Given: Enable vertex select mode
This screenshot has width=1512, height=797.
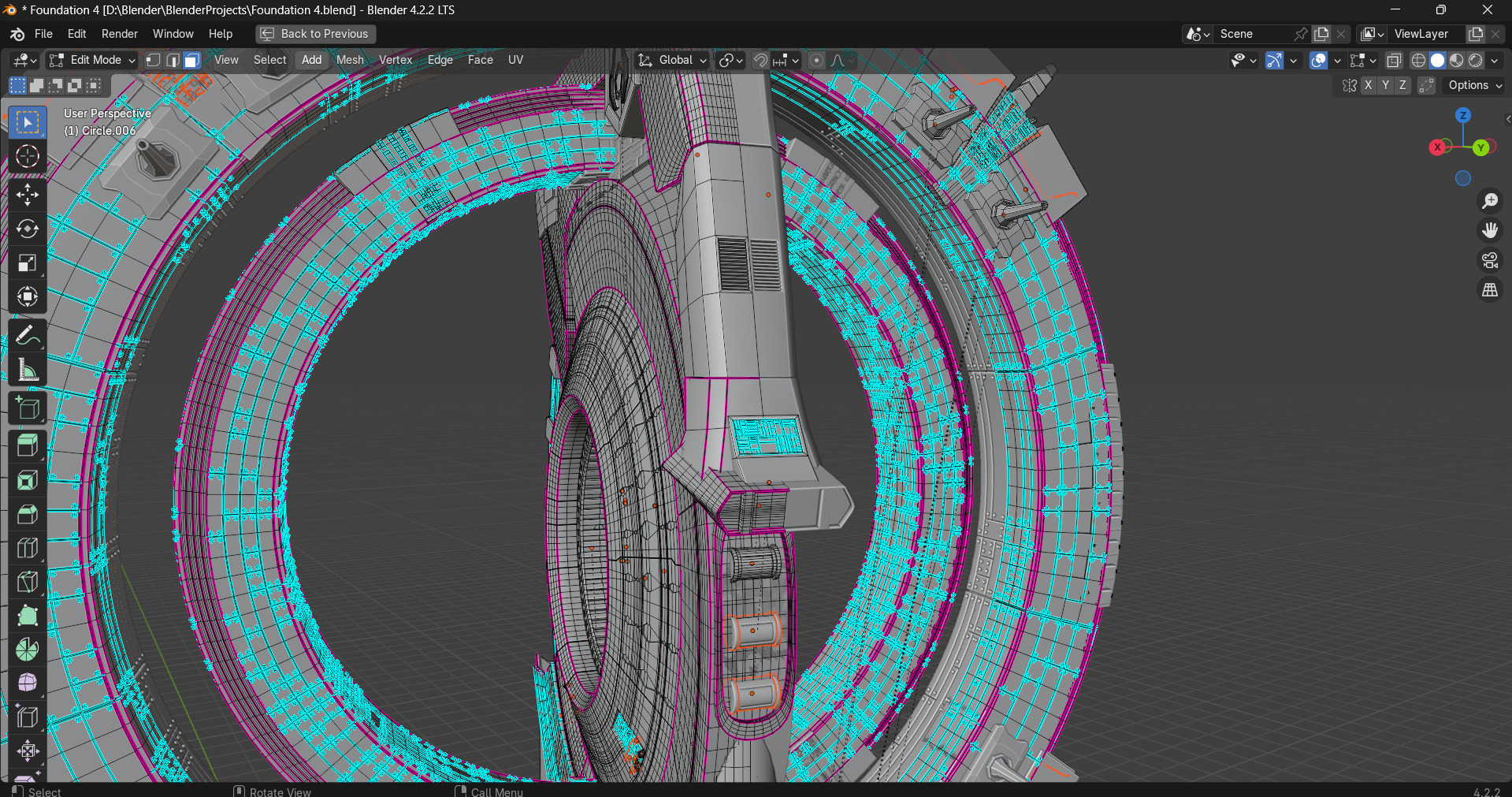Looking at the screenshot, I should pyautogui.click(x=154, y=60).
